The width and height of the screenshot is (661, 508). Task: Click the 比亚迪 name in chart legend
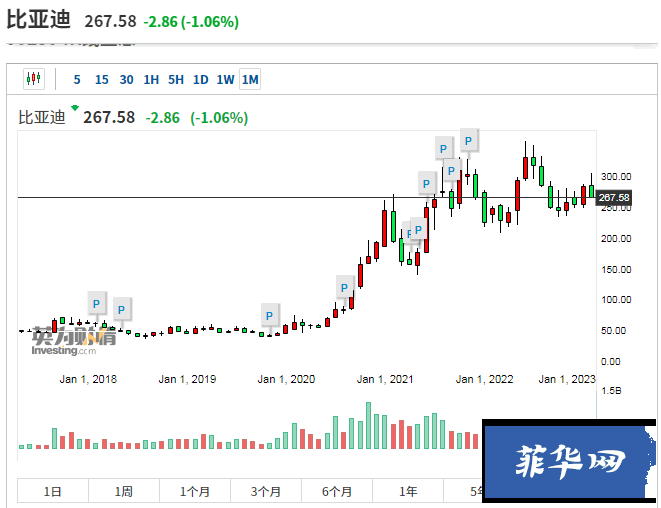point(42,117)
